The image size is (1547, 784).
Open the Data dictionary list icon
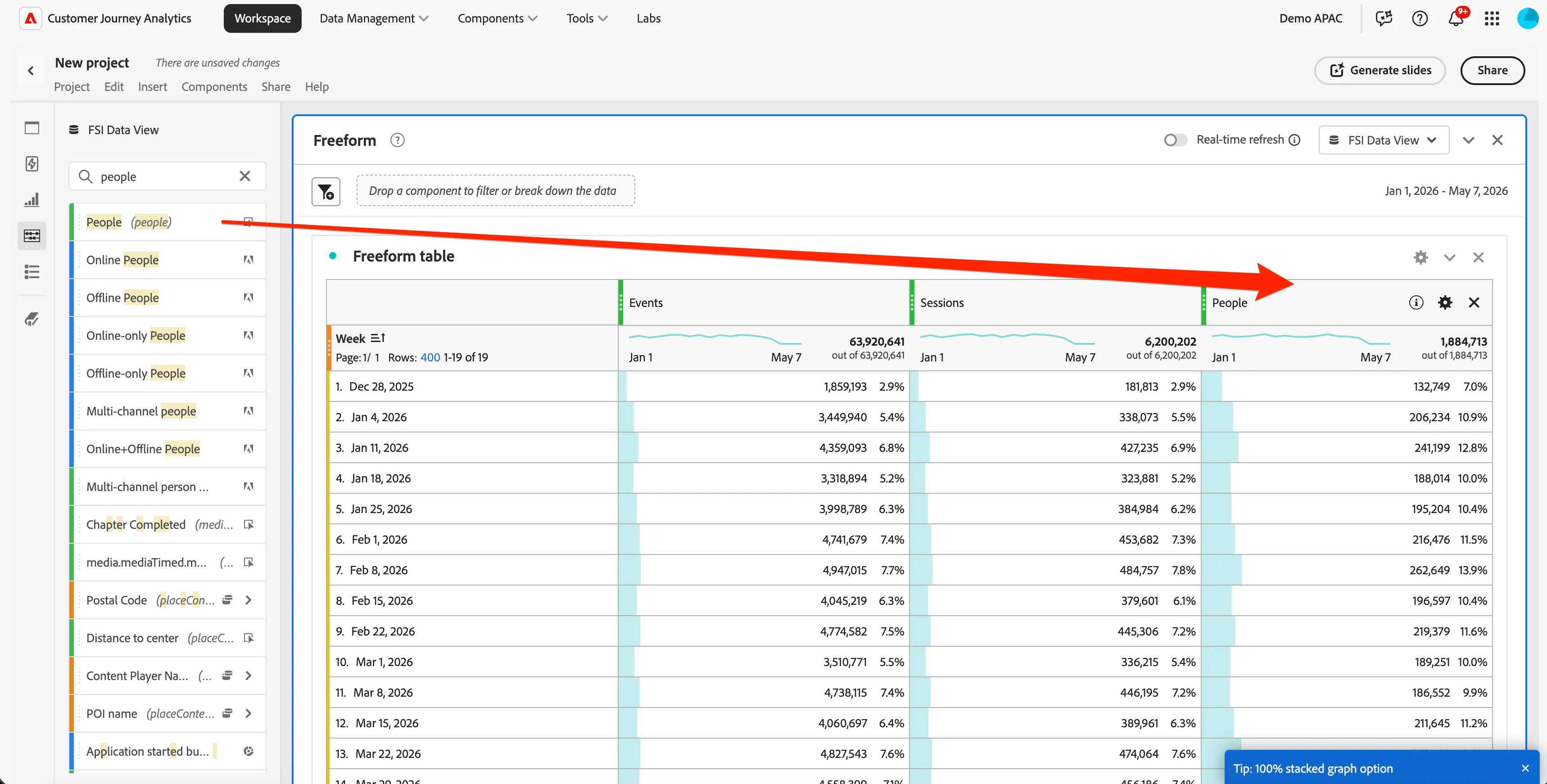pyautogui.click(x=32, y=272)
